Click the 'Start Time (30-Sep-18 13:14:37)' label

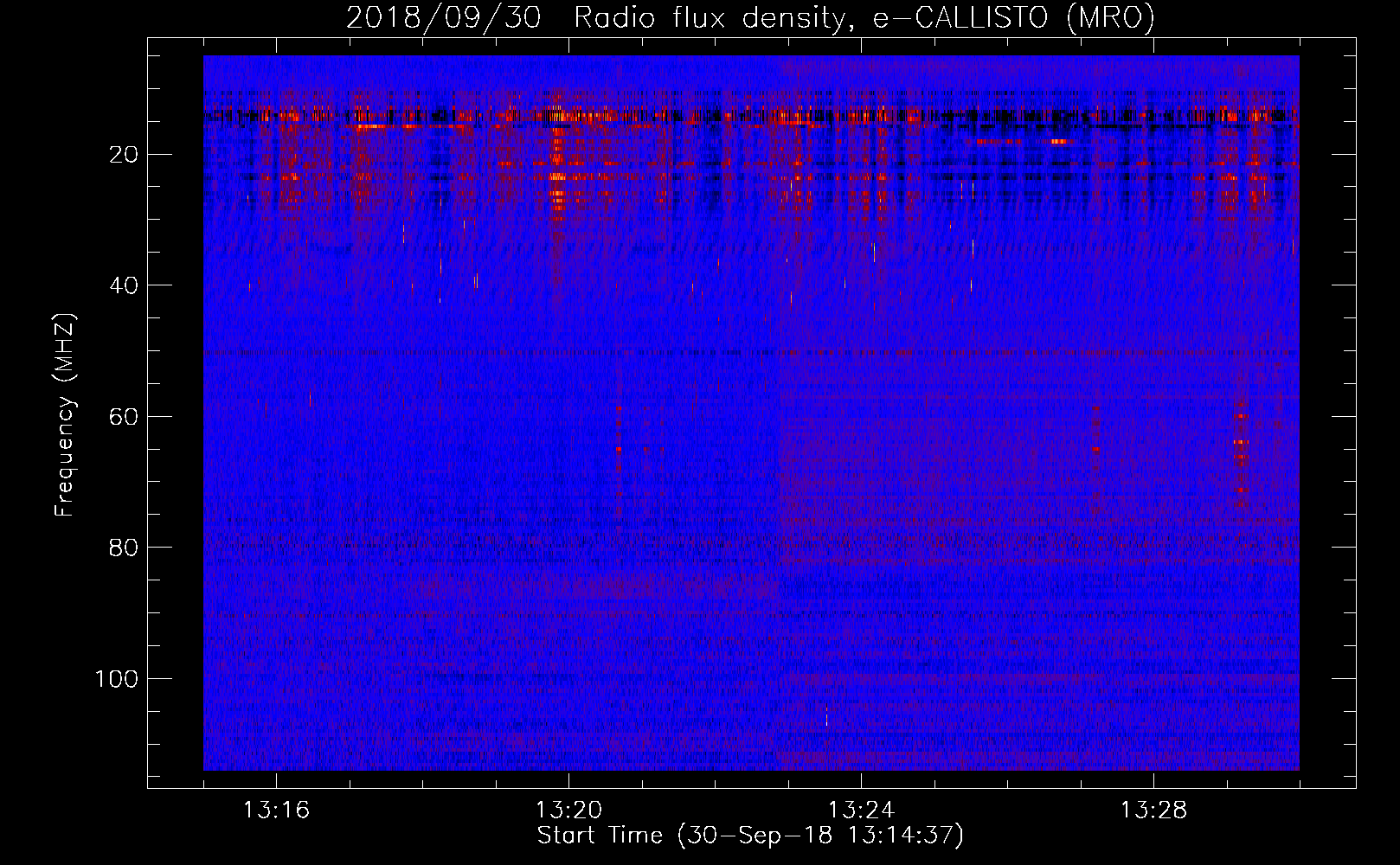[750, 836]
